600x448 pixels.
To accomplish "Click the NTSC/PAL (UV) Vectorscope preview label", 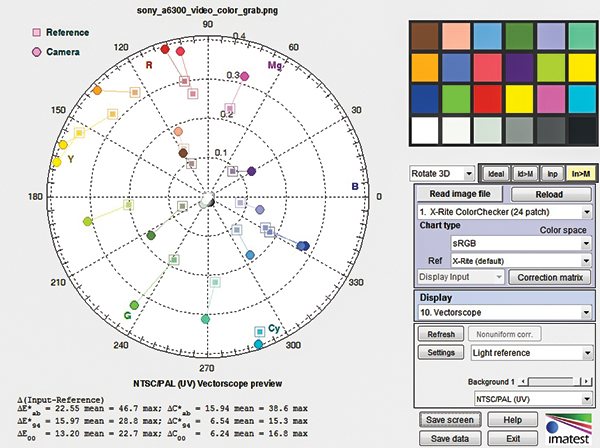I will (207, 383).
